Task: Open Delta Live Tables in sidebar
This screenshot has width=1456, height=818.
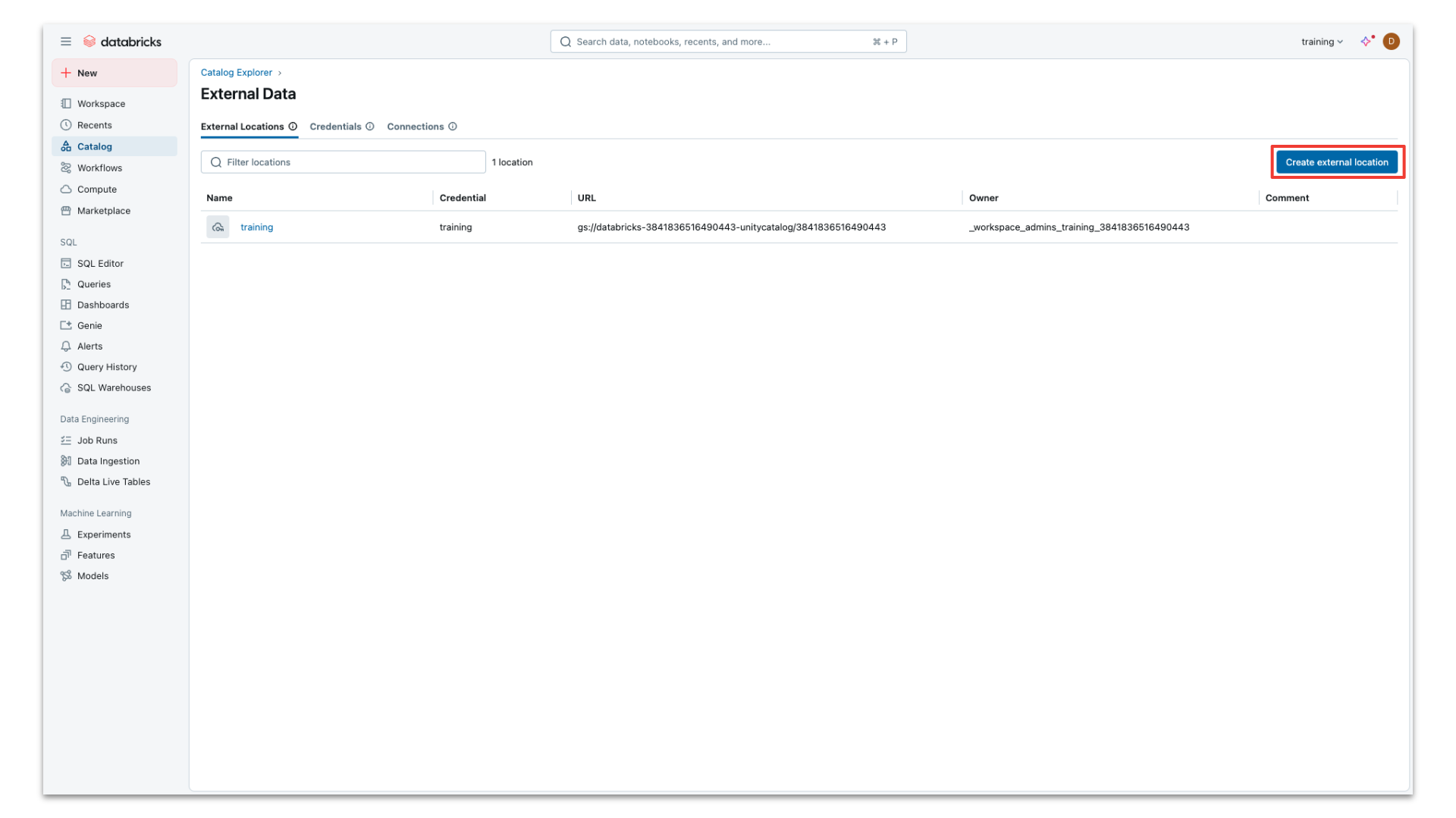Action: (x=113, y=481)
